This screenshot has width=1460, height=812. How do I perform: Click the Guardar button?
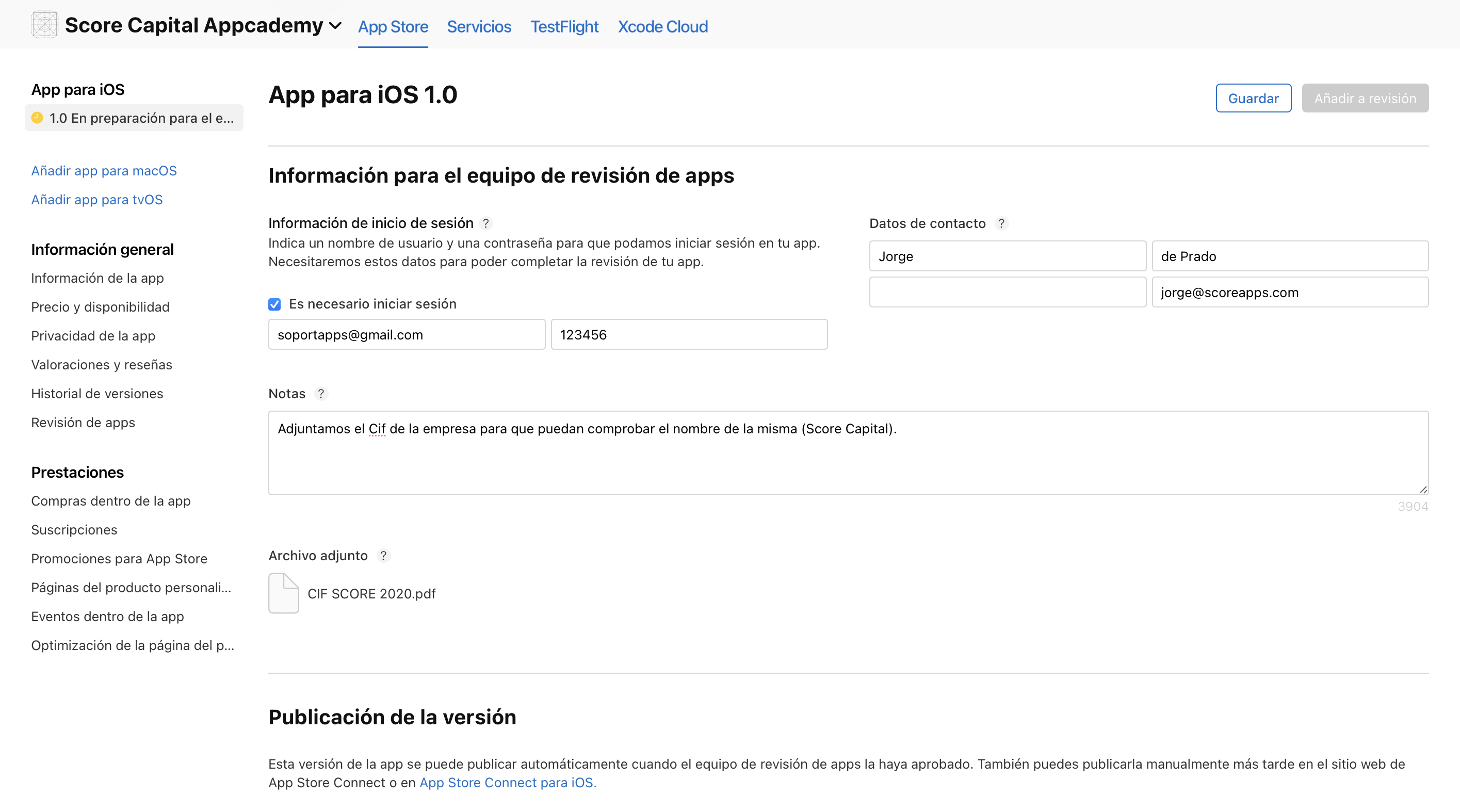[1253, 98]
